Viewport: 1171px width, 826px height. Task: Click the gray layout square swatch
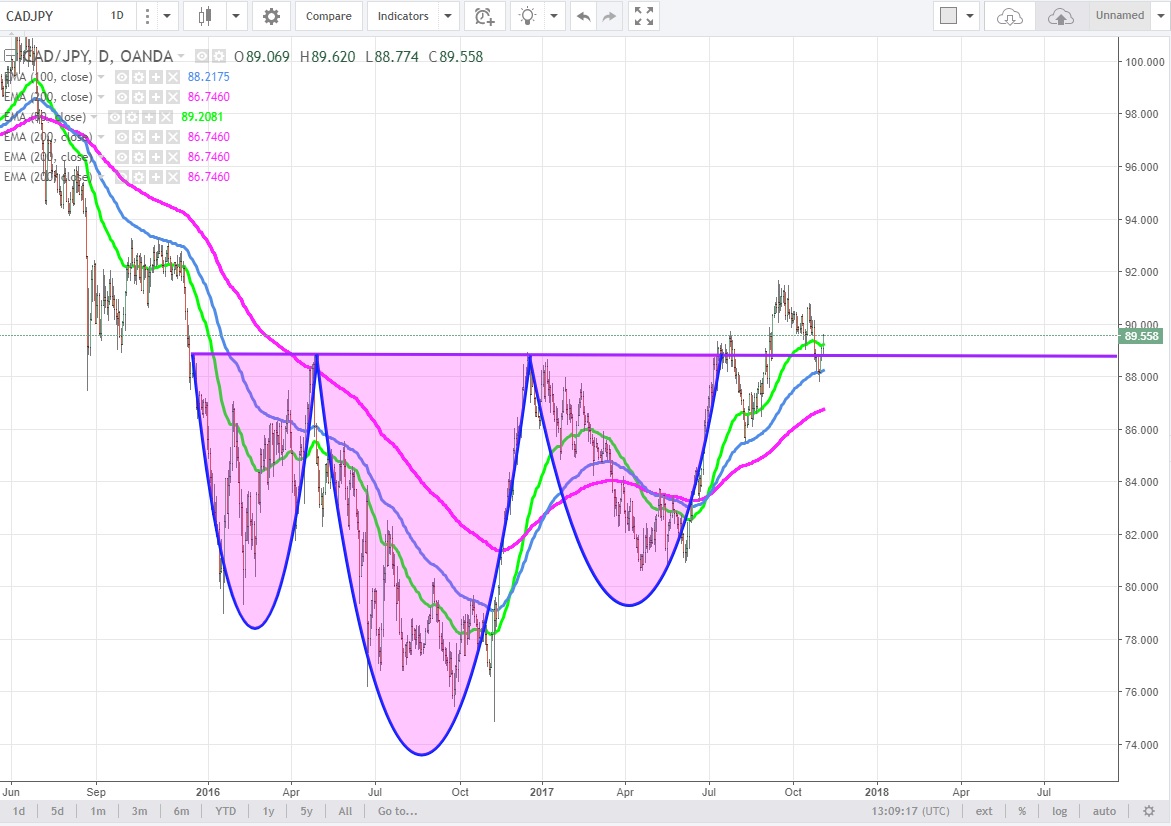click(x=949, y=16)
